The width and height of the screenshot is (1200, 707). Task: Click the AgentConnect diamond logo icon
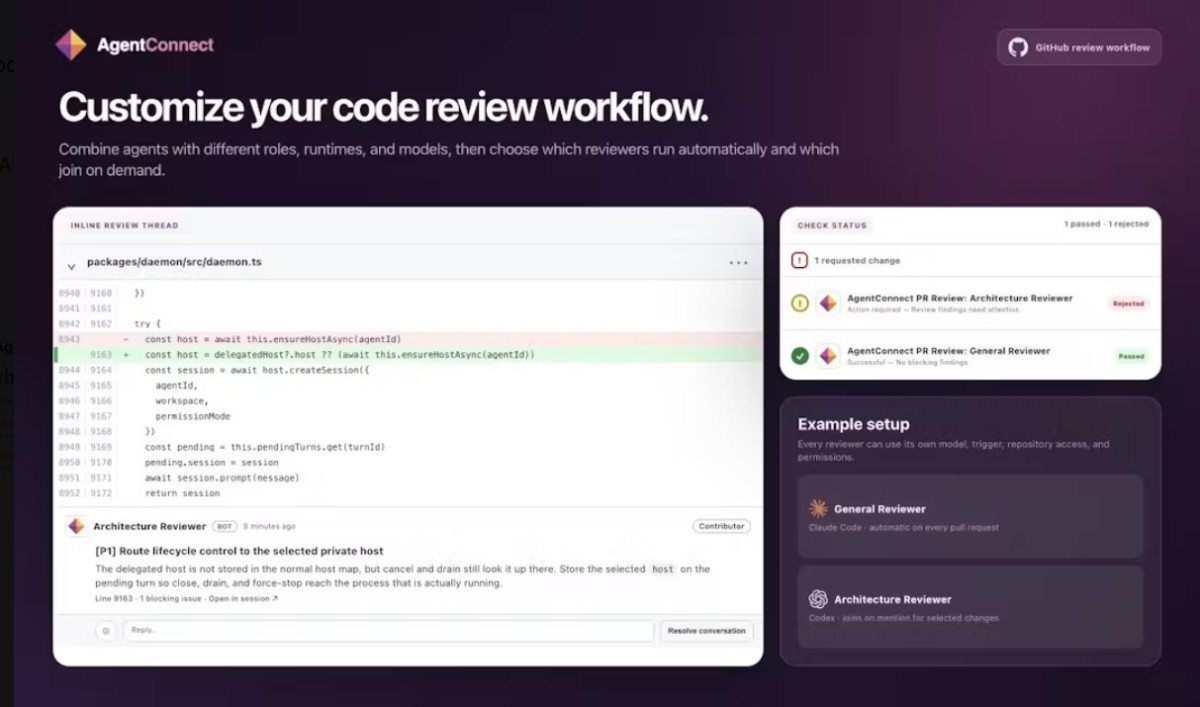point(71,45)
